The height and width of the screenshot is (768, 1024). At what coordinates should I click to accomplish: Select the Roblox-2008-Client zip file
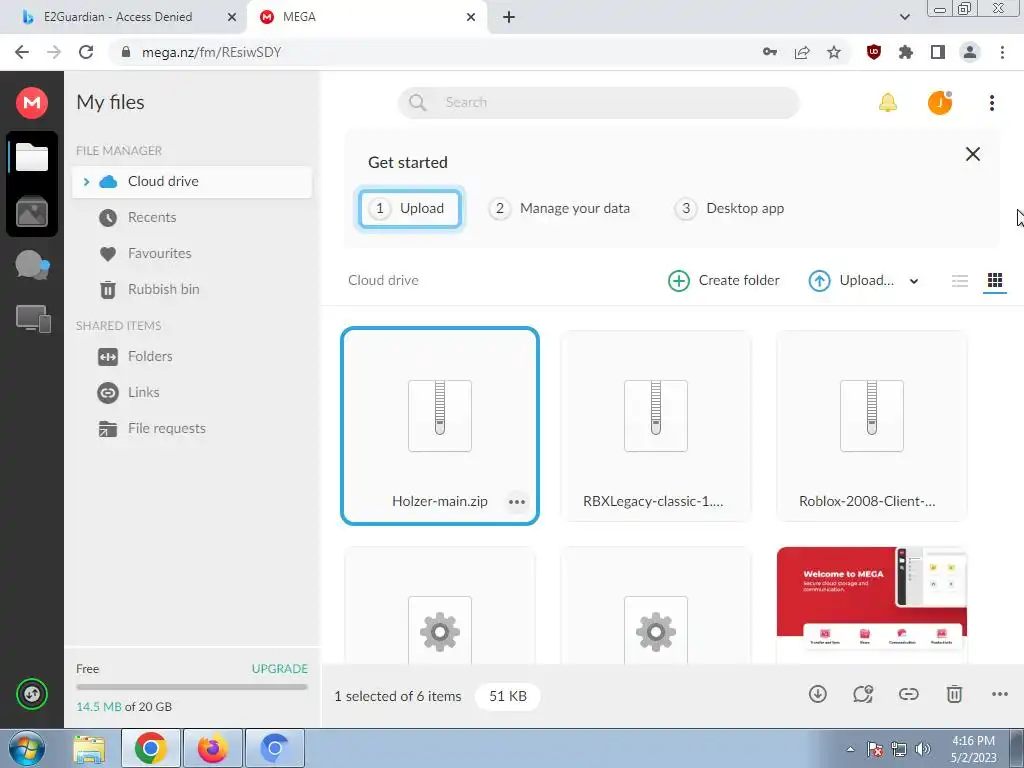click(871, 426)
